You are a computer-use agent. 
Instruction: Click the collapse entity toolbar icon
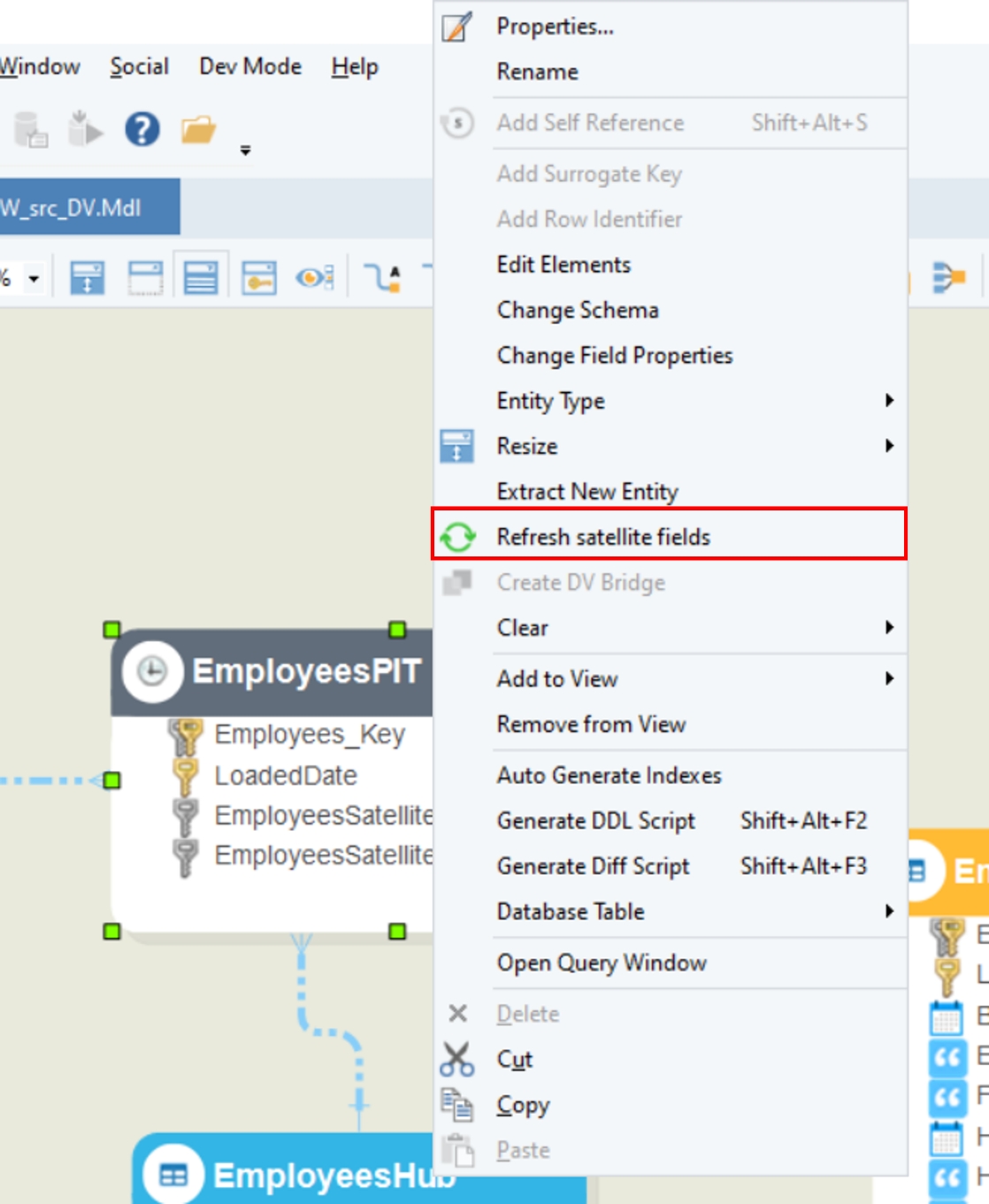tap(145, 278)
